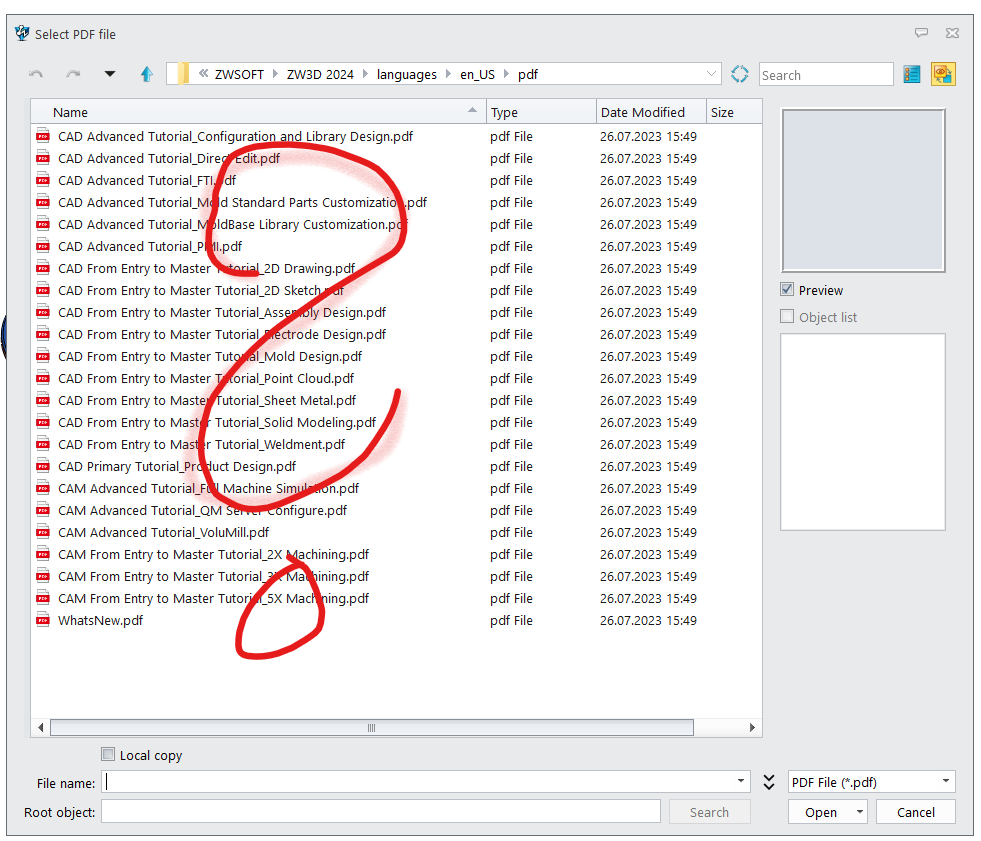This screenshot has height=841, width=981.
Task: Sort files by Date Modified column
Action: pyautogui.click(x=642, y=112)
